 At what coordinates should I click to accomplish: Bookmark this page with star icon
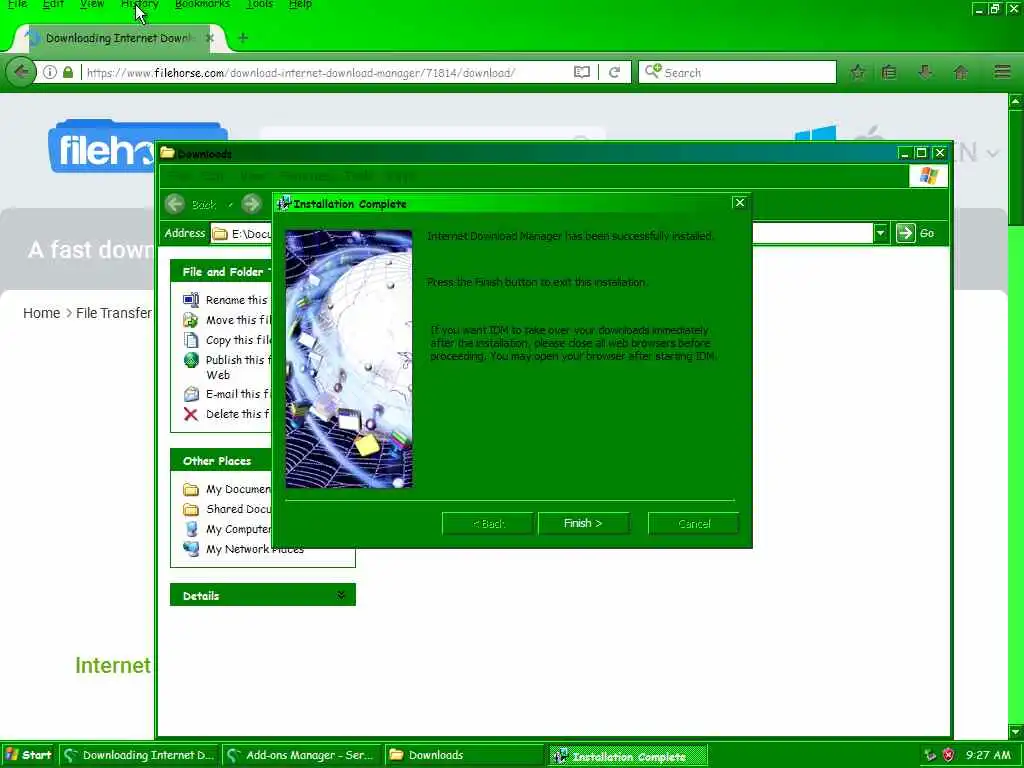(x=857, y=72)
